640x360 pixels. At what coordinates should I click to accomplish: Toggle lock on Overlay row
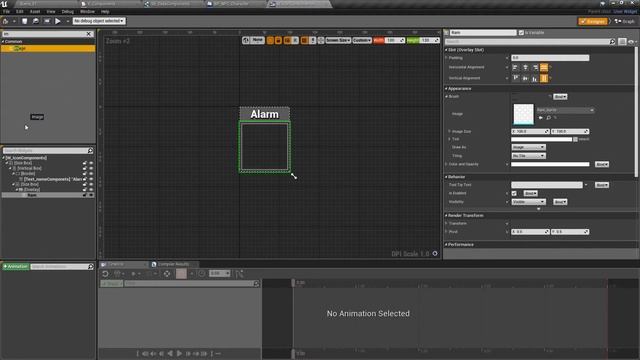tap(85, 189)
